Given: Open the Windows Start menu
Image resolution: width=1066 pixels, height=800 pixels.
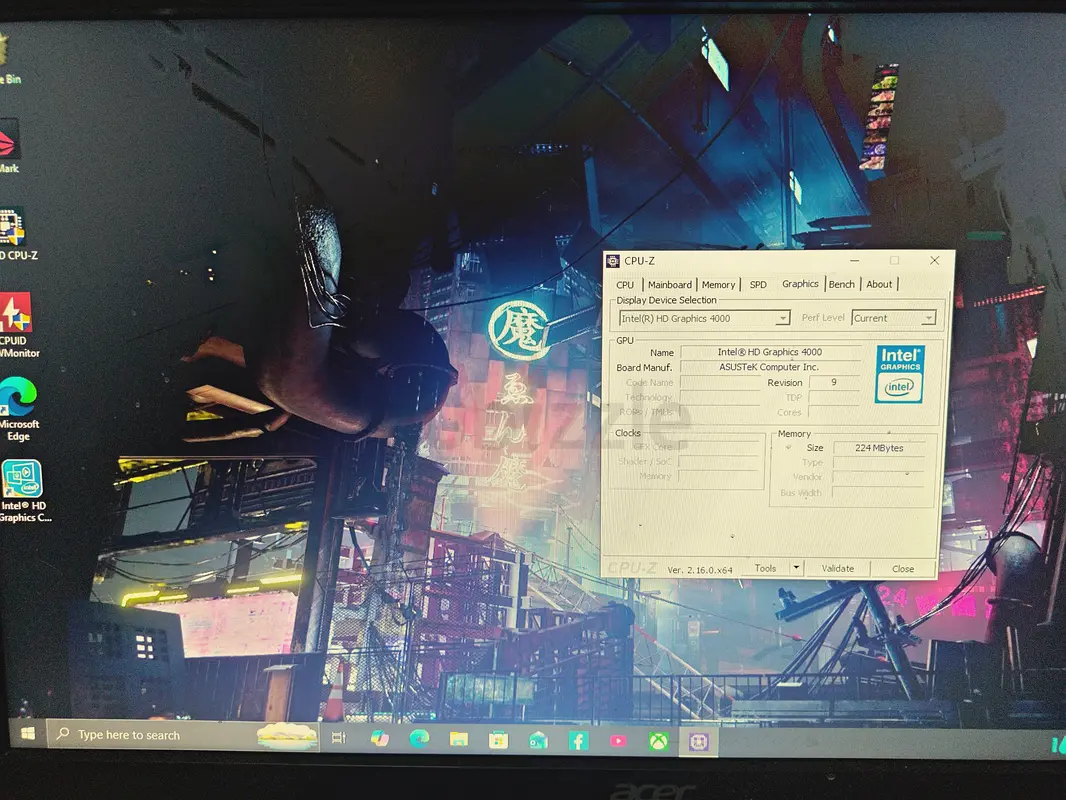Looking at the screenshot, I should (28, 734).
